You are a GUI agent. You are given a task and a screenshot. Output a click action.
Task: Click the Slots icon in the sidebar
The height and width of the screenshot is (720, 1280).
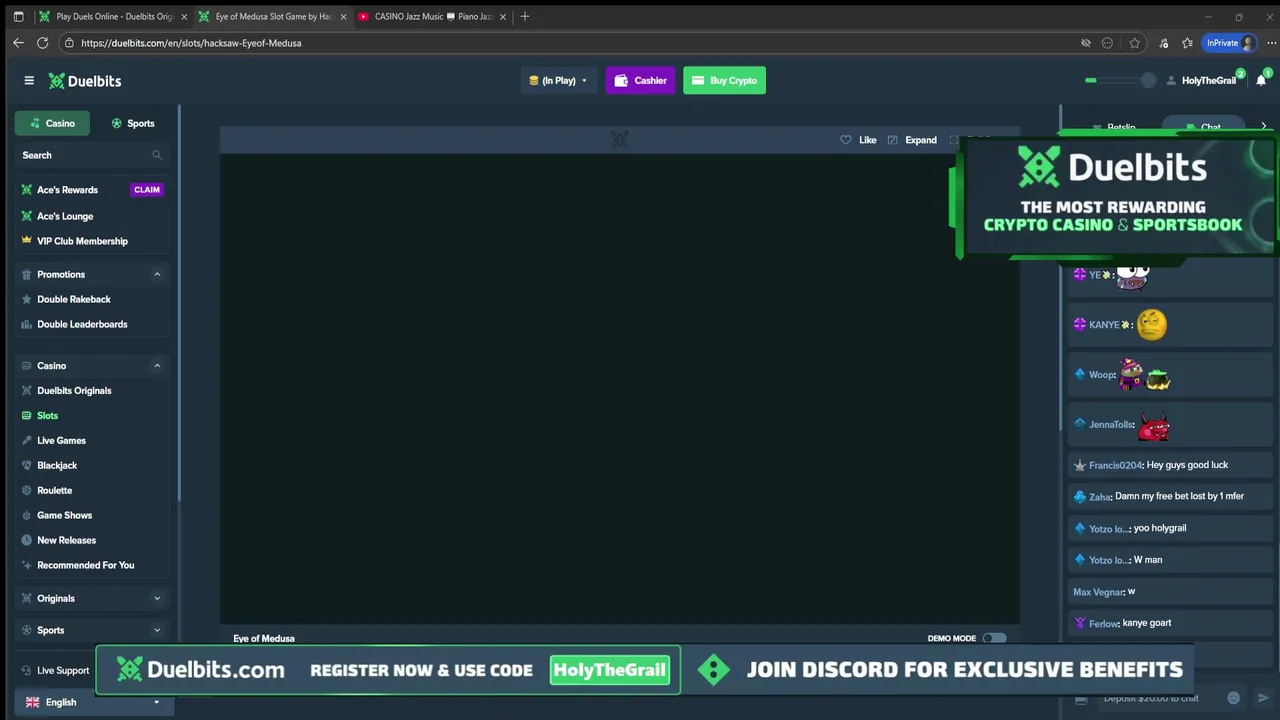coord(27,416)
